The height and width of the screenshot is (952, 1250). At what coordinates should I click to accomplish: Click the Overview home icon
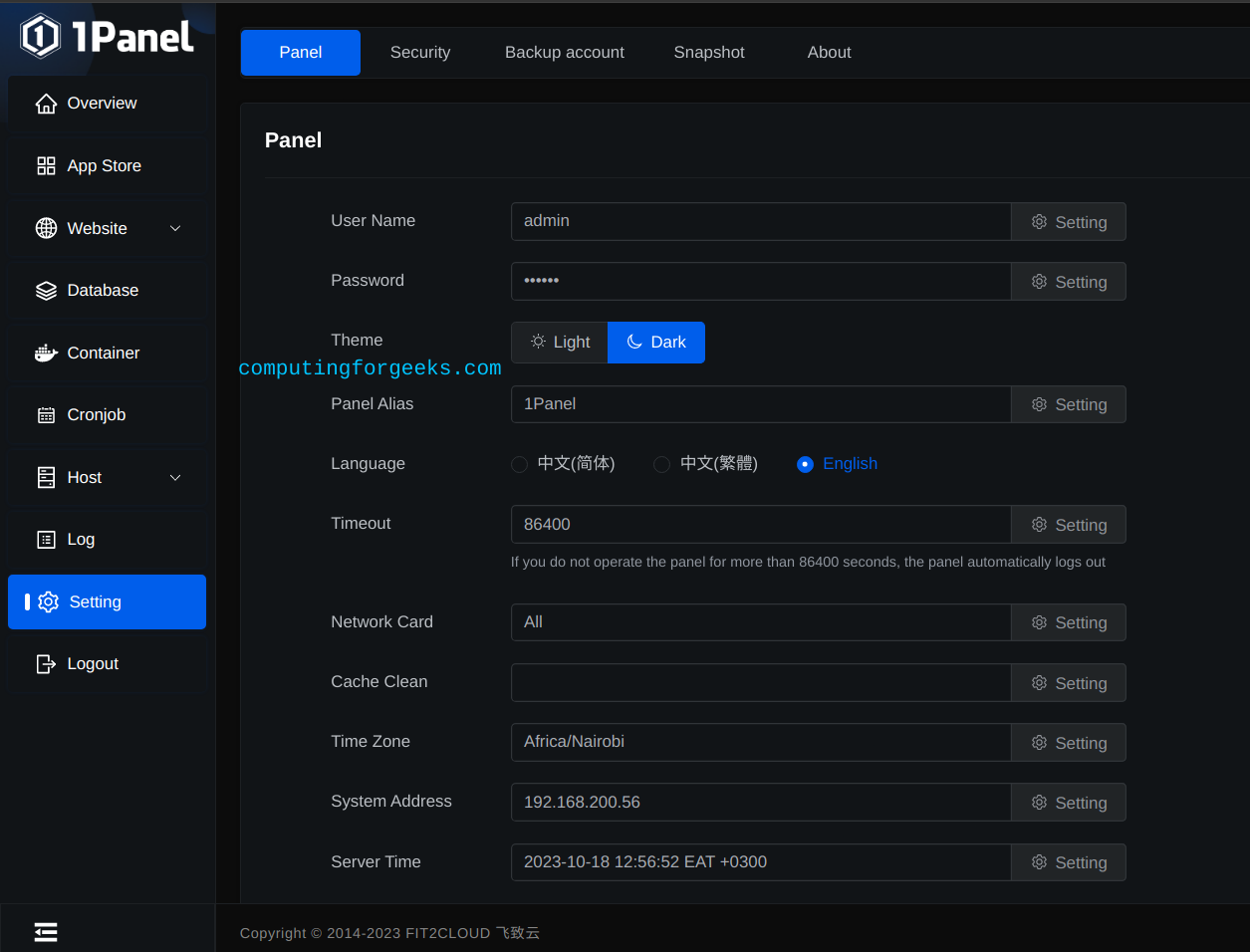click(x=46, y=104)
